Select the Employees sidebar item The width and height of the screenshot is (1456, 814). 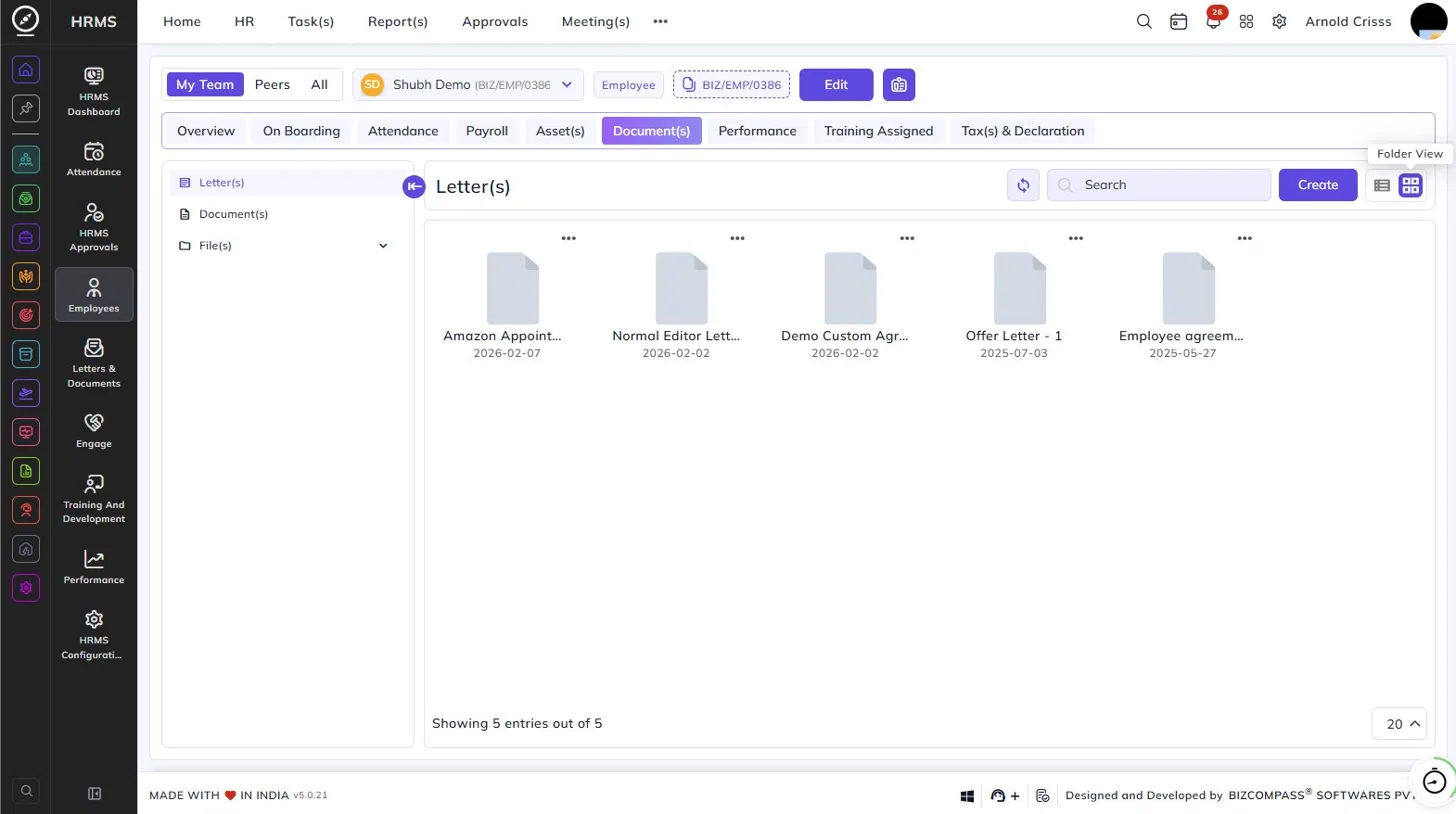[94, 295]
